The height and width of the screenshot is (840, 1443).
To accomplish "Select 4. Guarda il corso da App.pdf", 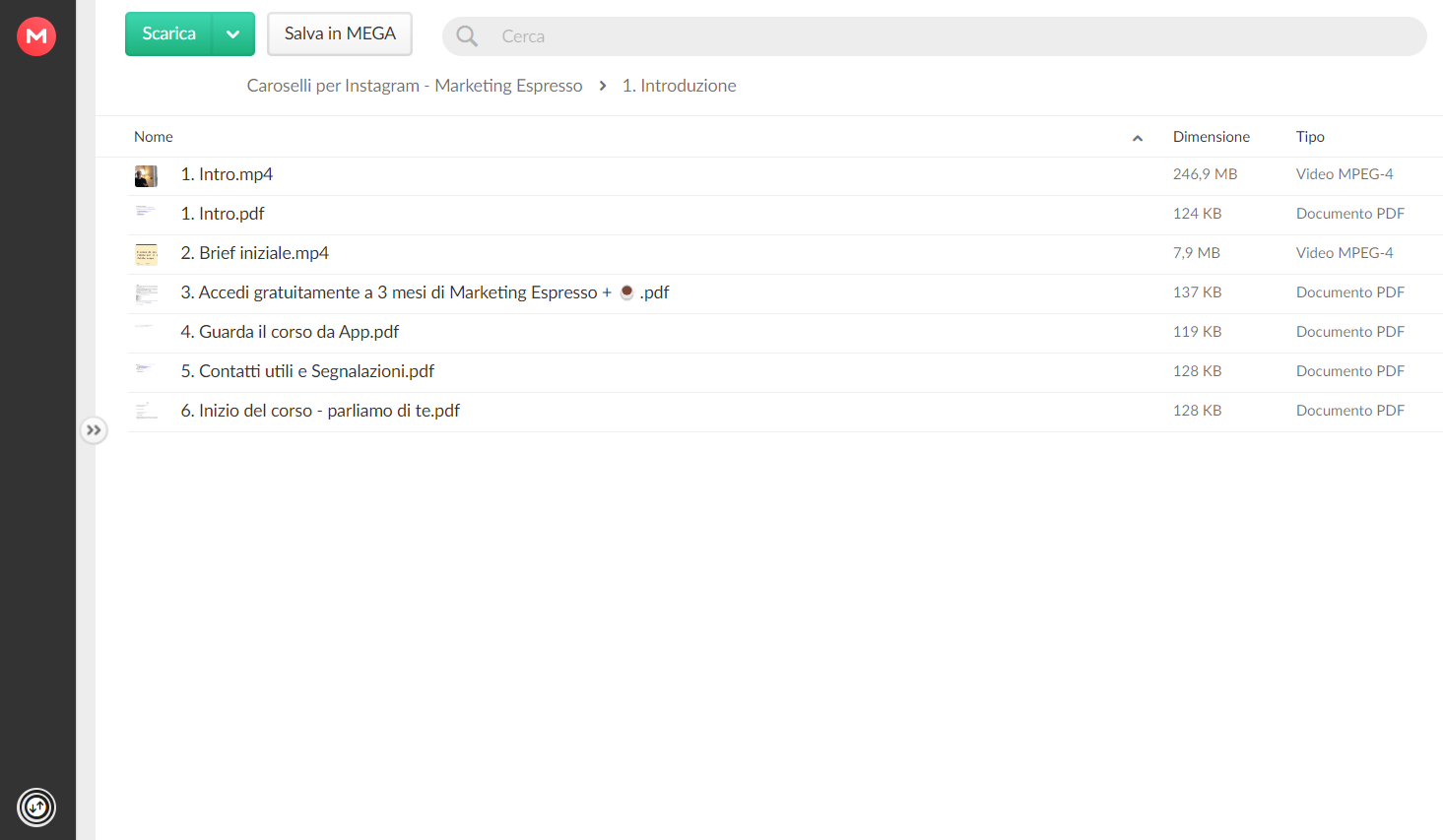I will [x=290, y=332].
